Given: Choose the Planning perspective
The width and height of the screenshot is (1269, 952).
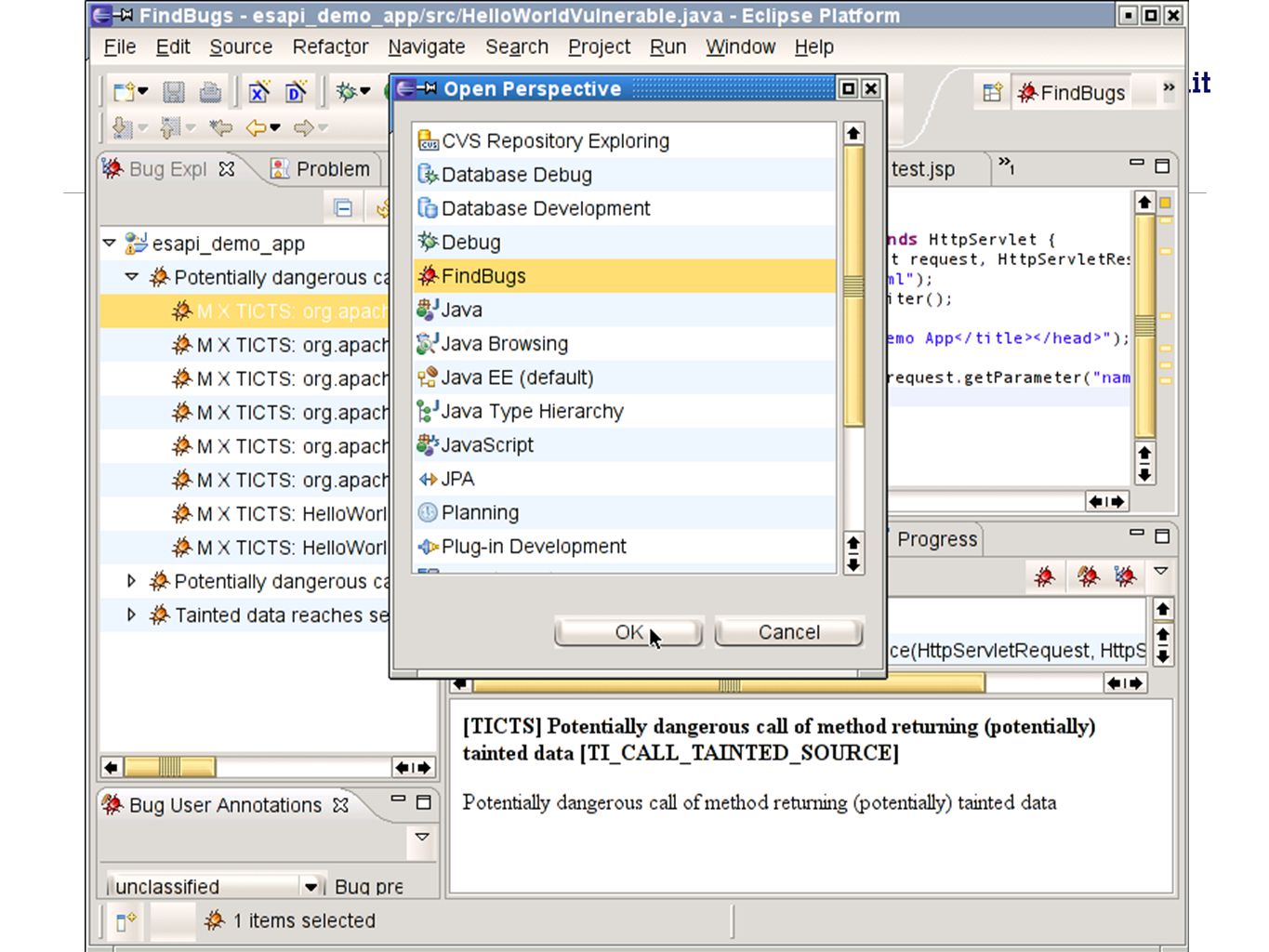Looking at the screenshot, I should (624, 512).
